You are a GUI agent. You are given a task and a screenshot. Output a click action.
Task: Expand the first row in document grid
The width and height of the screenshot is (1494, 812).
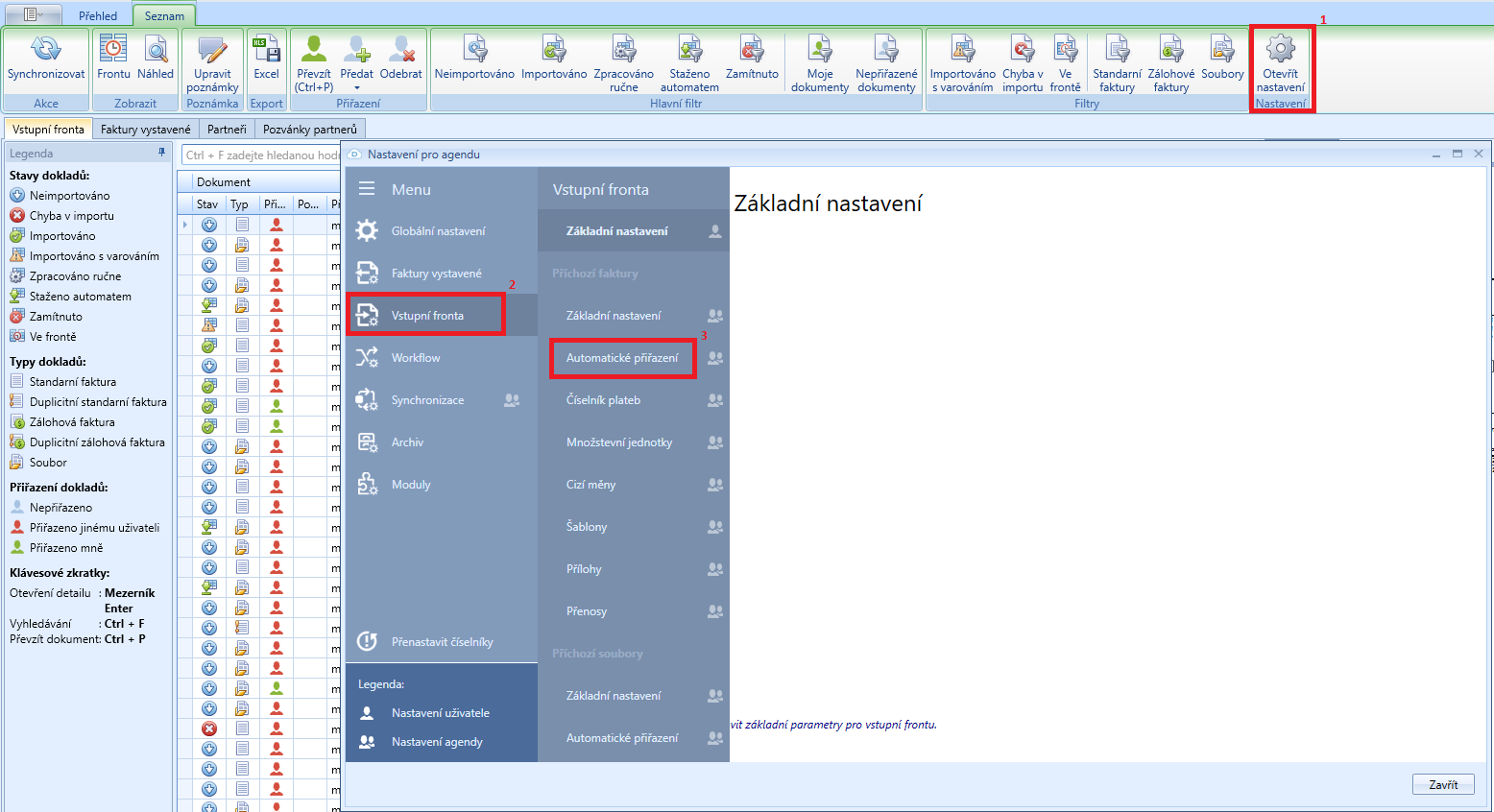(185, 225)
